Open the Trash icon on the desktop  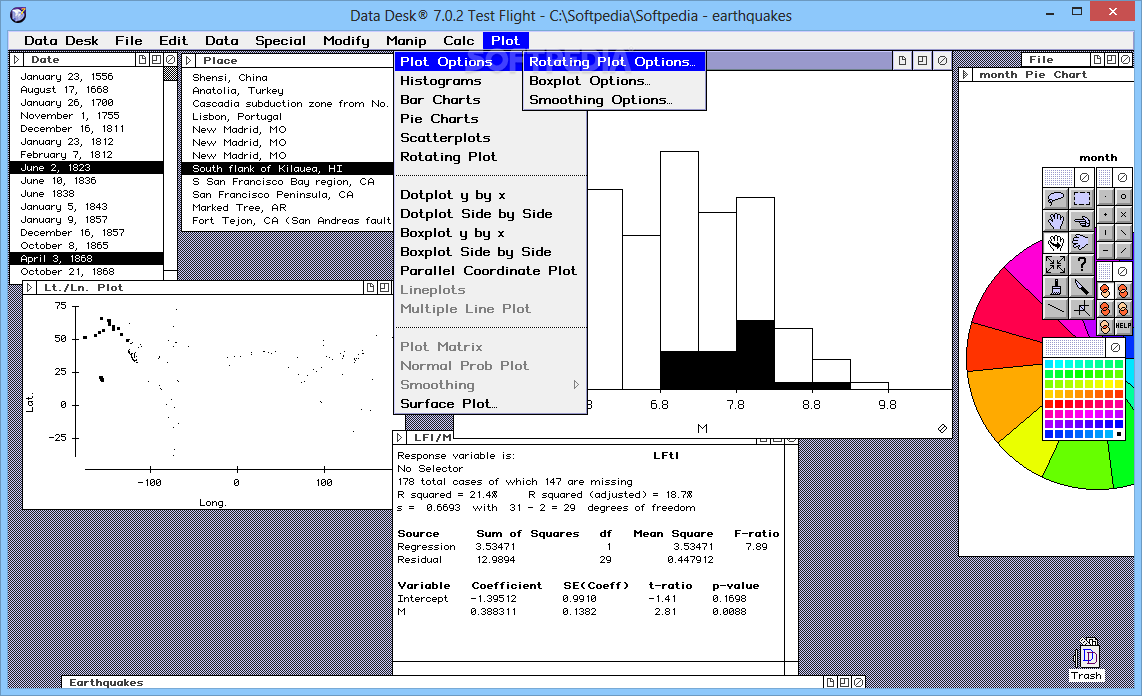tap(1088, 660)
